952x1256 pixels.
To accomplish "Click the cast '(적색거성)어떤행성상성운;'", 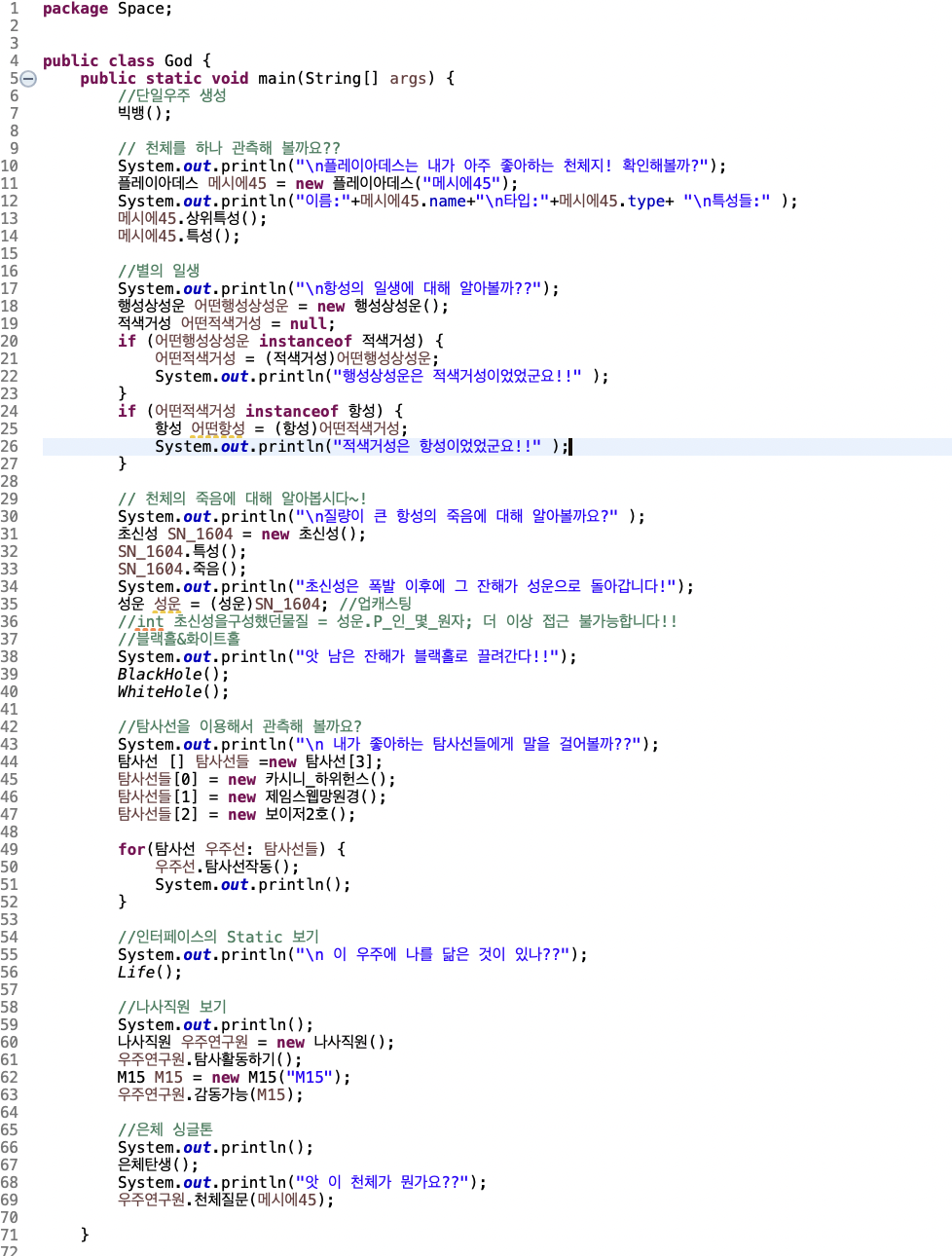I will tap(351, 359).
